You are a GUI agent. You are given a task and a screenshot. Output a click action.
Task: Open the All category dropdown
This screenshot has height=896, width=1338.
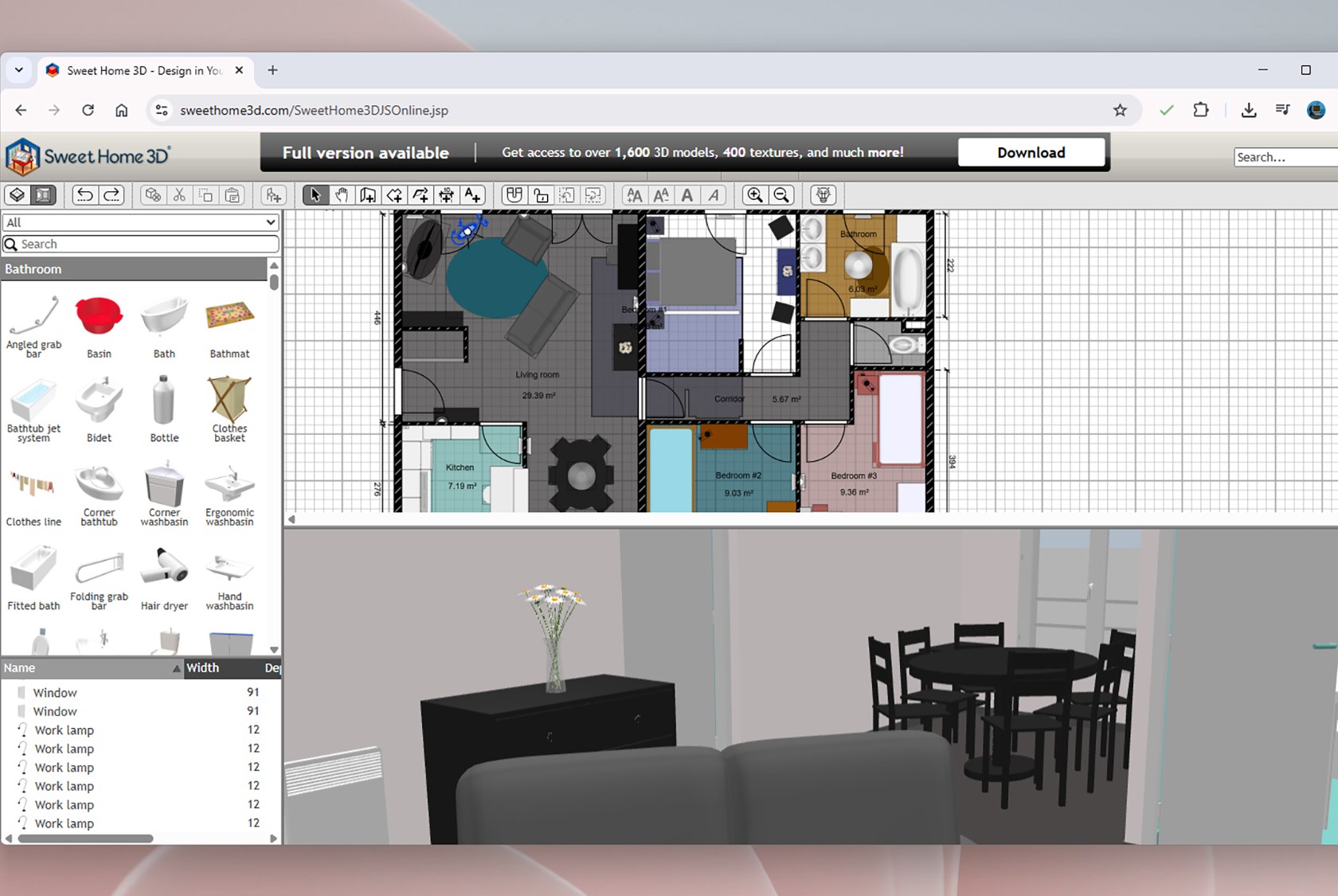141,222
